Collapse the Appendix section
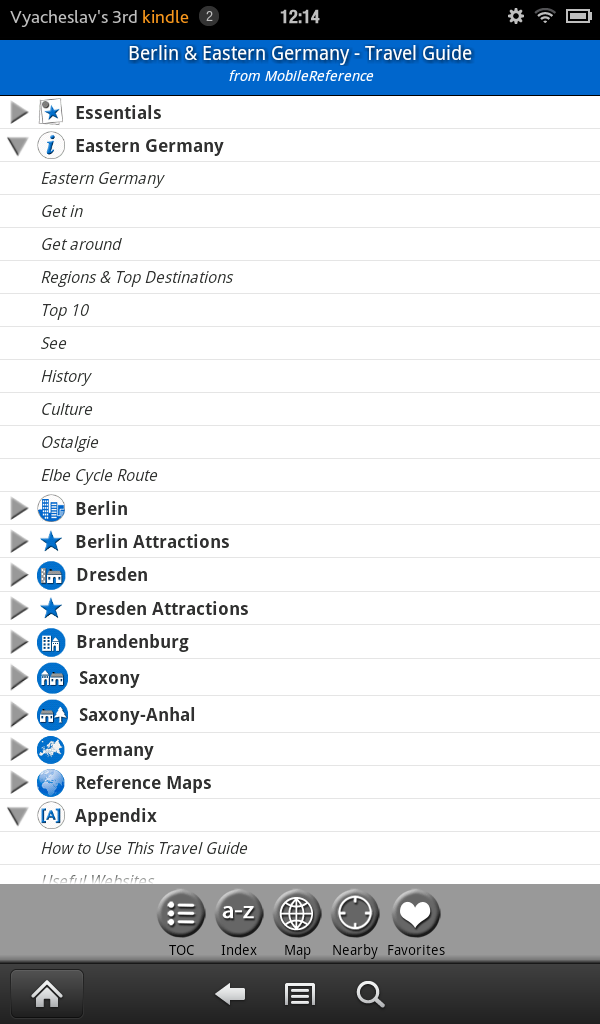The image size is (600, 1024). 18,816
